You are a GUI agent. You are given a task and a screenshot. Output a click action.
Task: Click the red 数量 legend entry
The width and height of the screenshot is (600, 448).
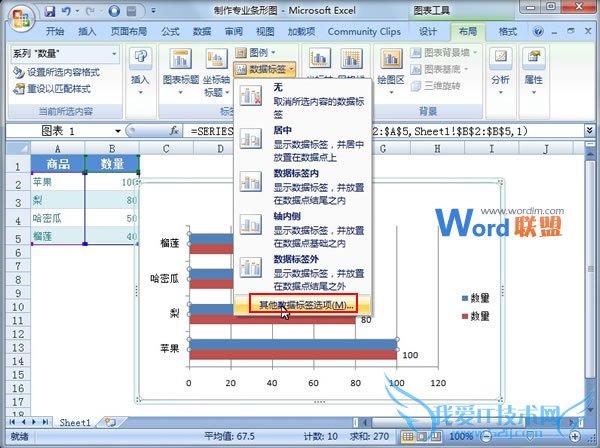[476, 316]
